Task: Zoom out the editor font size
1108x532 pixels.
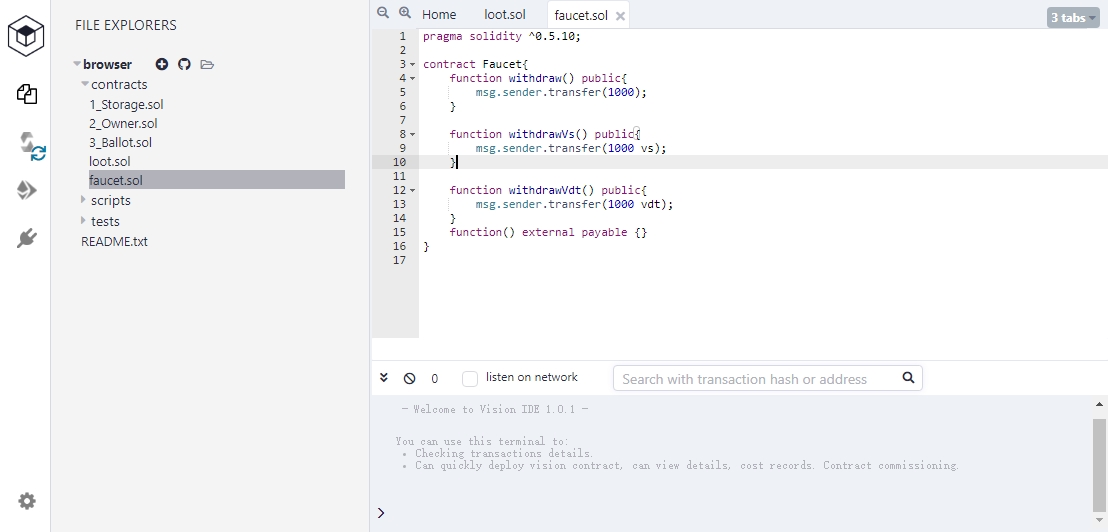Action: 383,13
